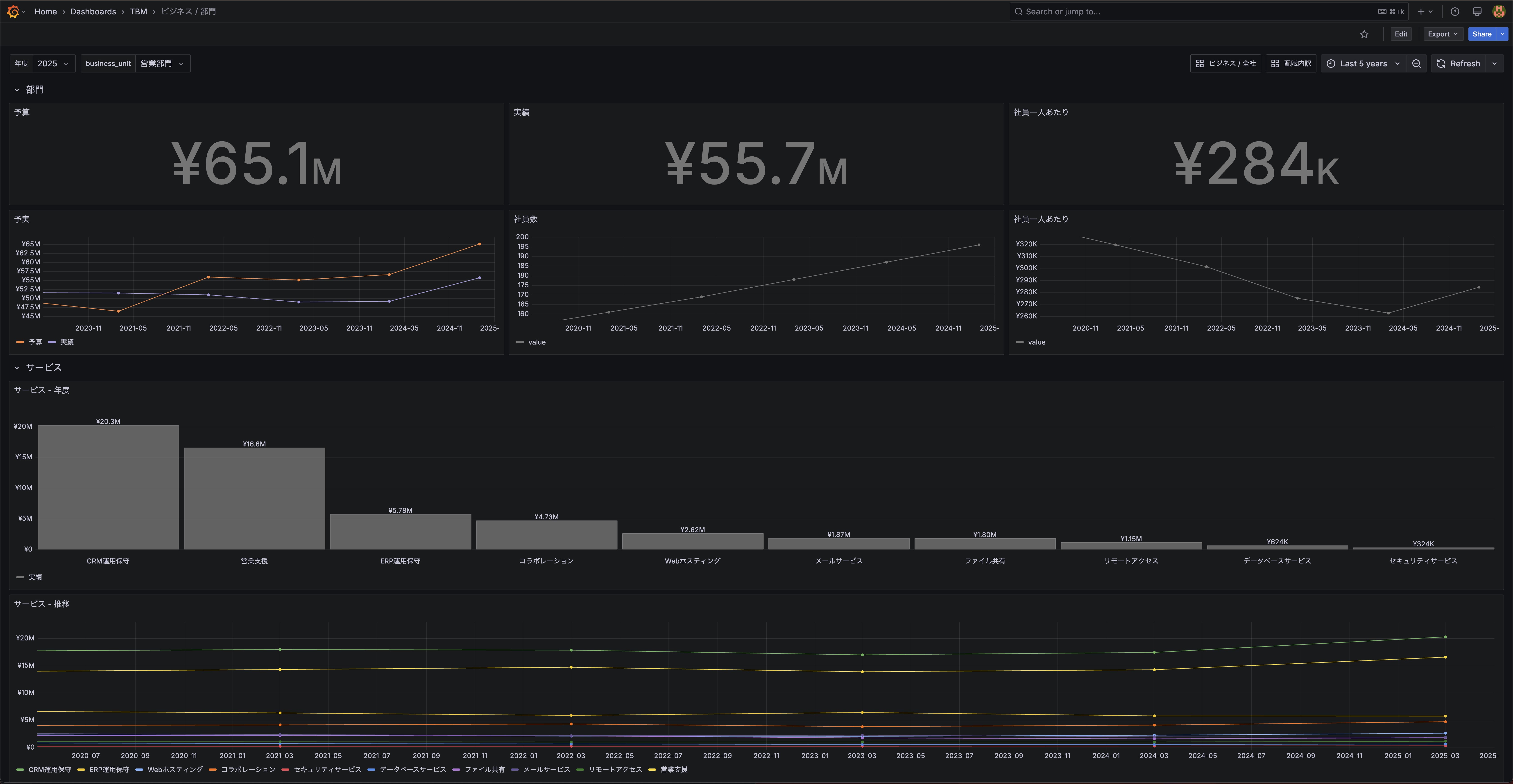
Task: Click the 社員数 panel title
Action: pyautogui.click(x=526, y=219)
